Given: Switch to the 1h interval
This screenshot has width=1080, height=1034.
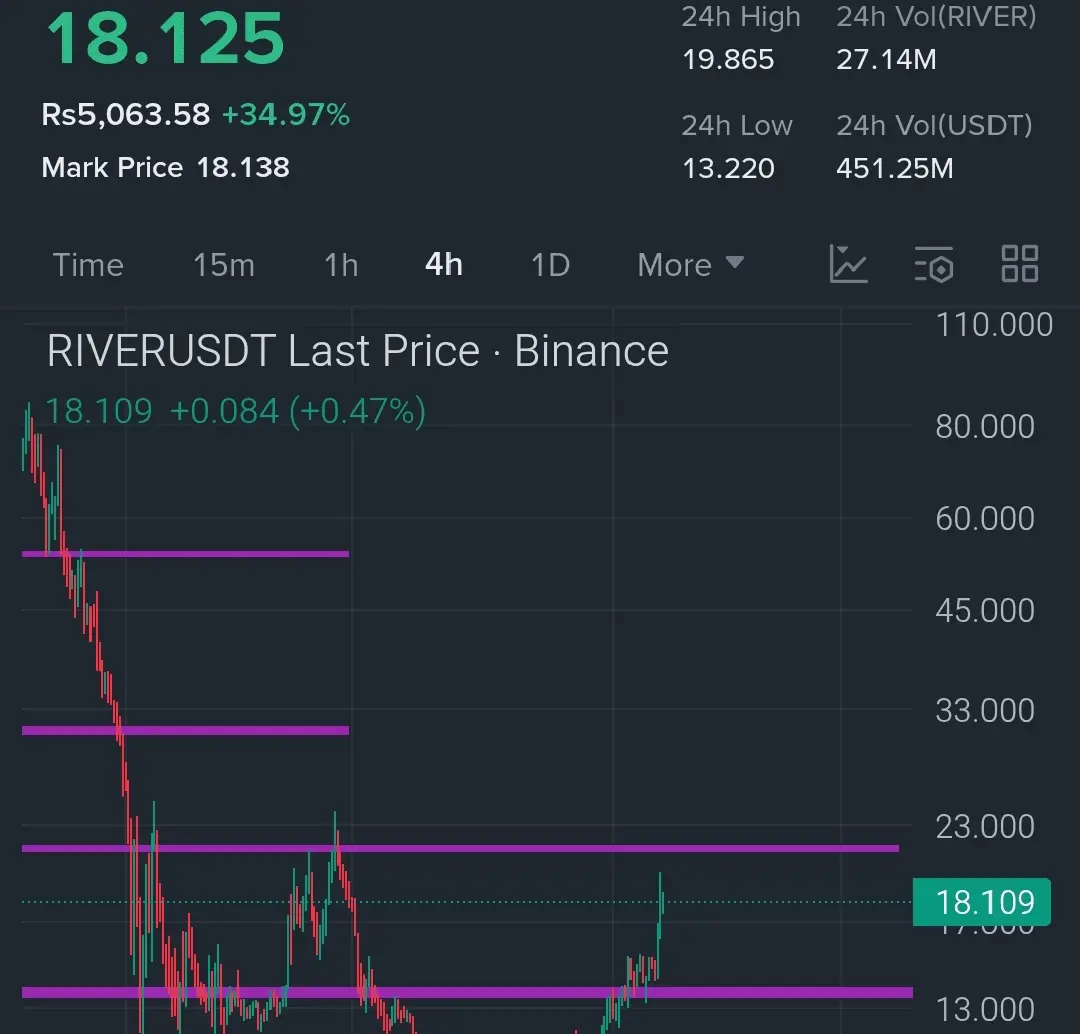Looking at the screenshot, I should (341, 265).
